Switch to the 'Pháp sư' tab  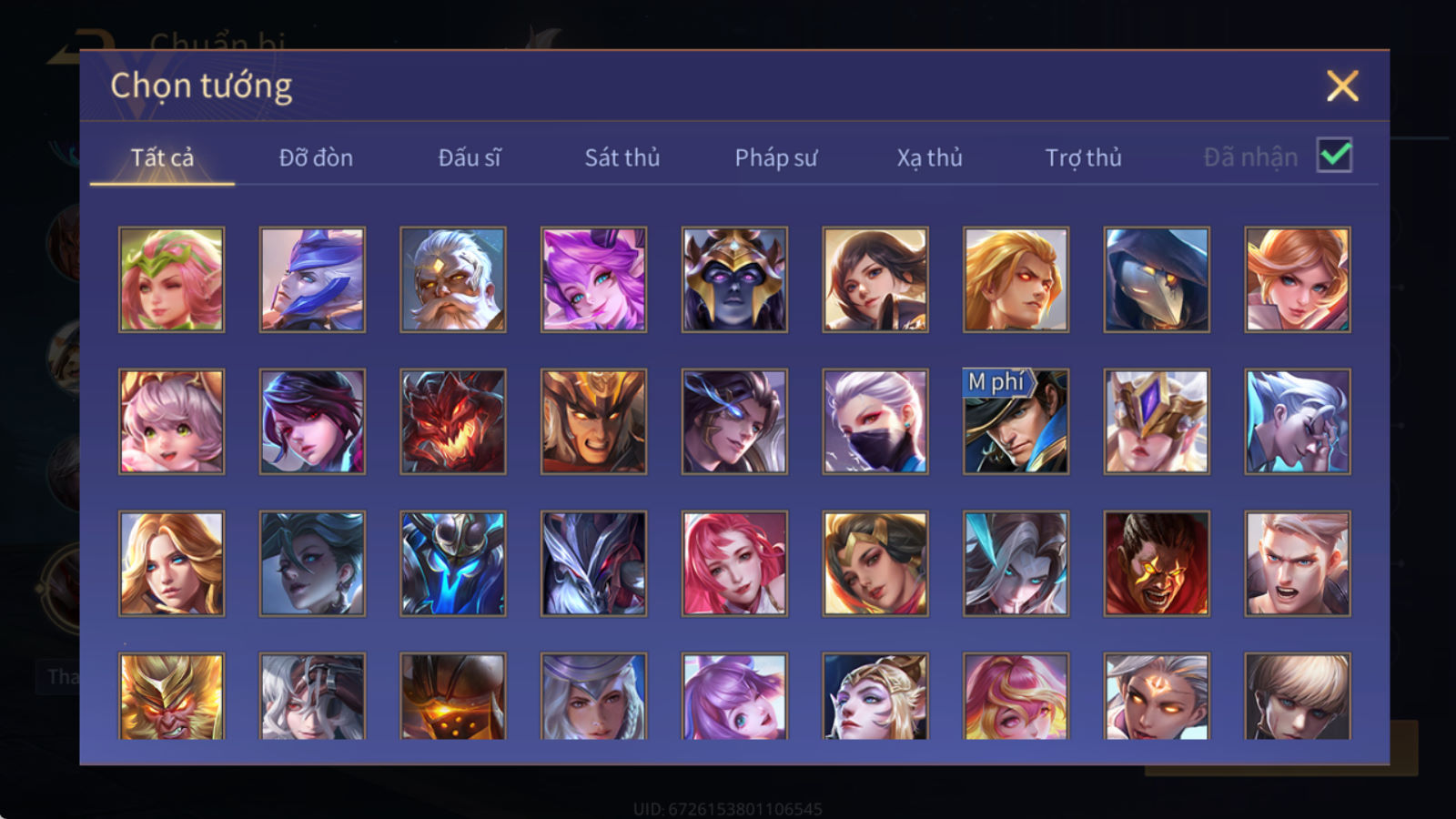[776, 157]
